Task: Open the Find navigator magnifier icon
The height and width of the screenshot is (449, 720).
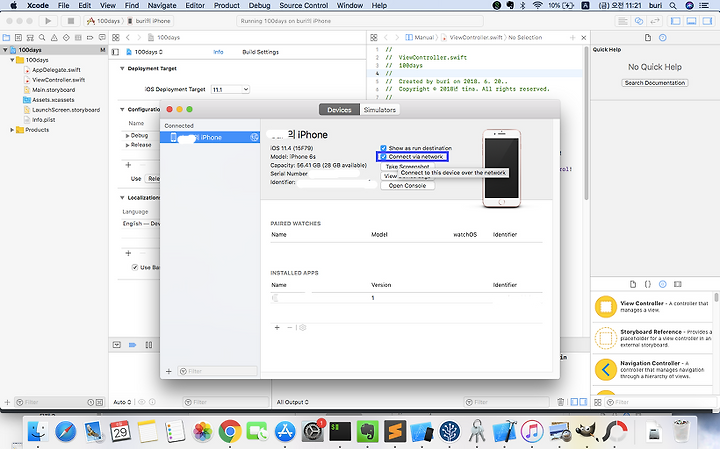Action: pyautogui.click(x=42, y=38)
